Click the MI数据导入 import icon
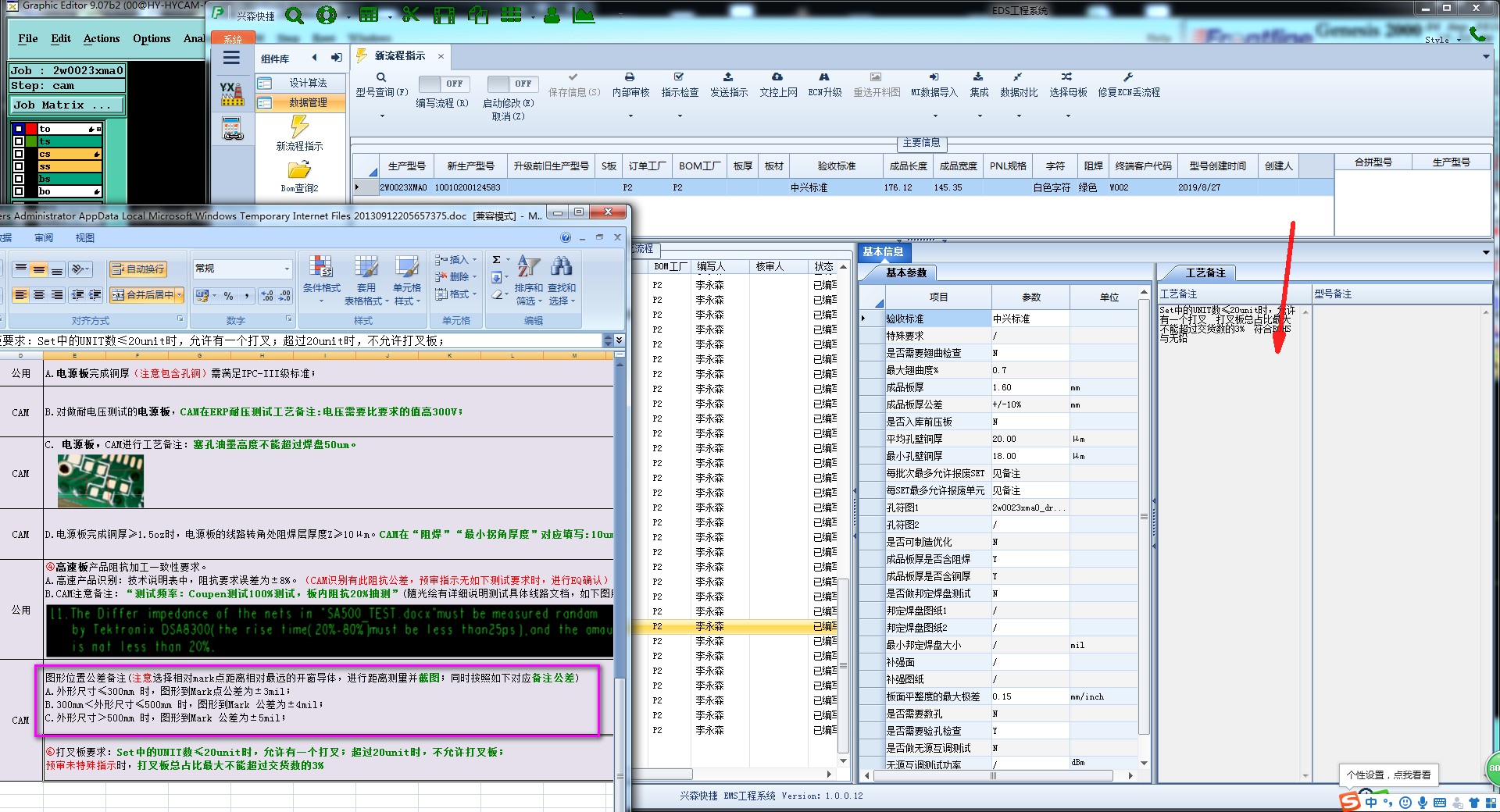This screenshot has width=1500, height=812. click(934, 77)
